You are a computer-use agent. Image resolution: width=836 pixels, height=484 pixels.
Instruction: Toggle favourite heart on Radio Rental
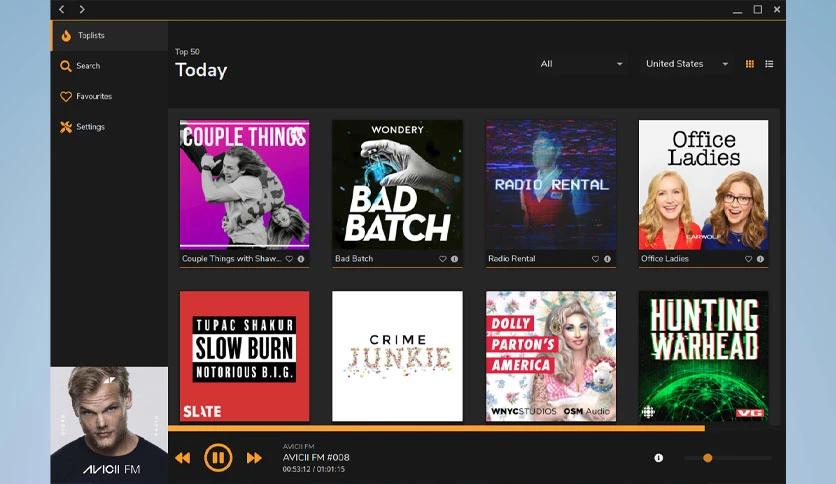point(596,259)
